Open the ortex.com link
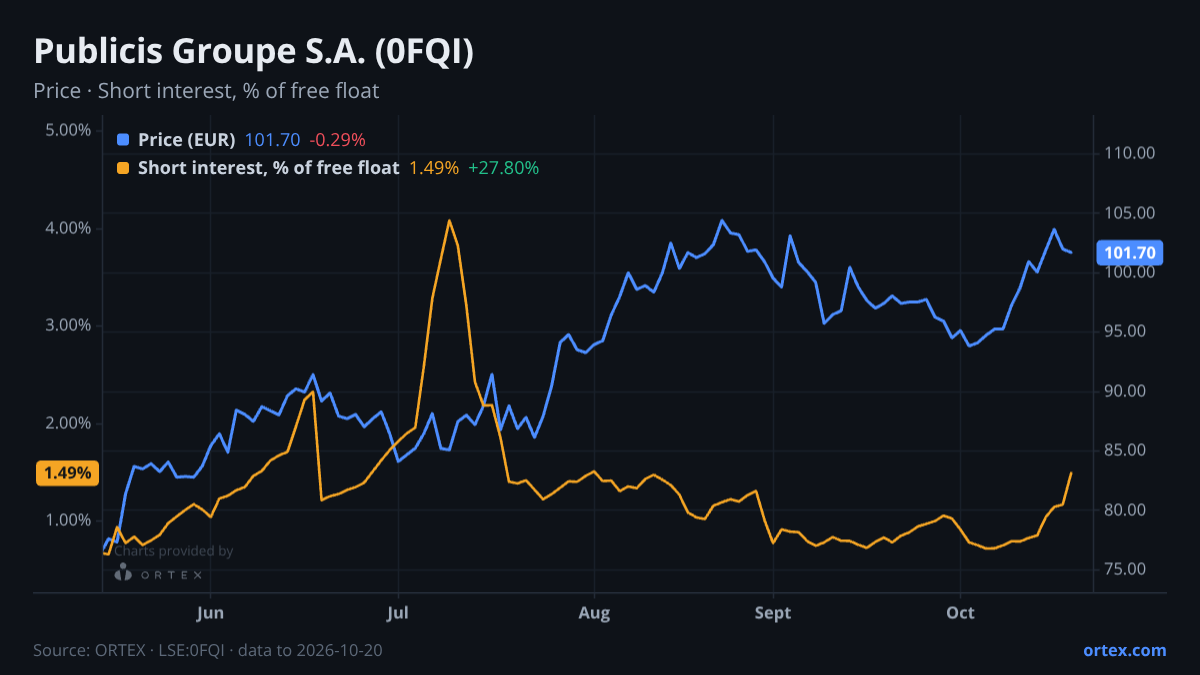 point(1125,650)
